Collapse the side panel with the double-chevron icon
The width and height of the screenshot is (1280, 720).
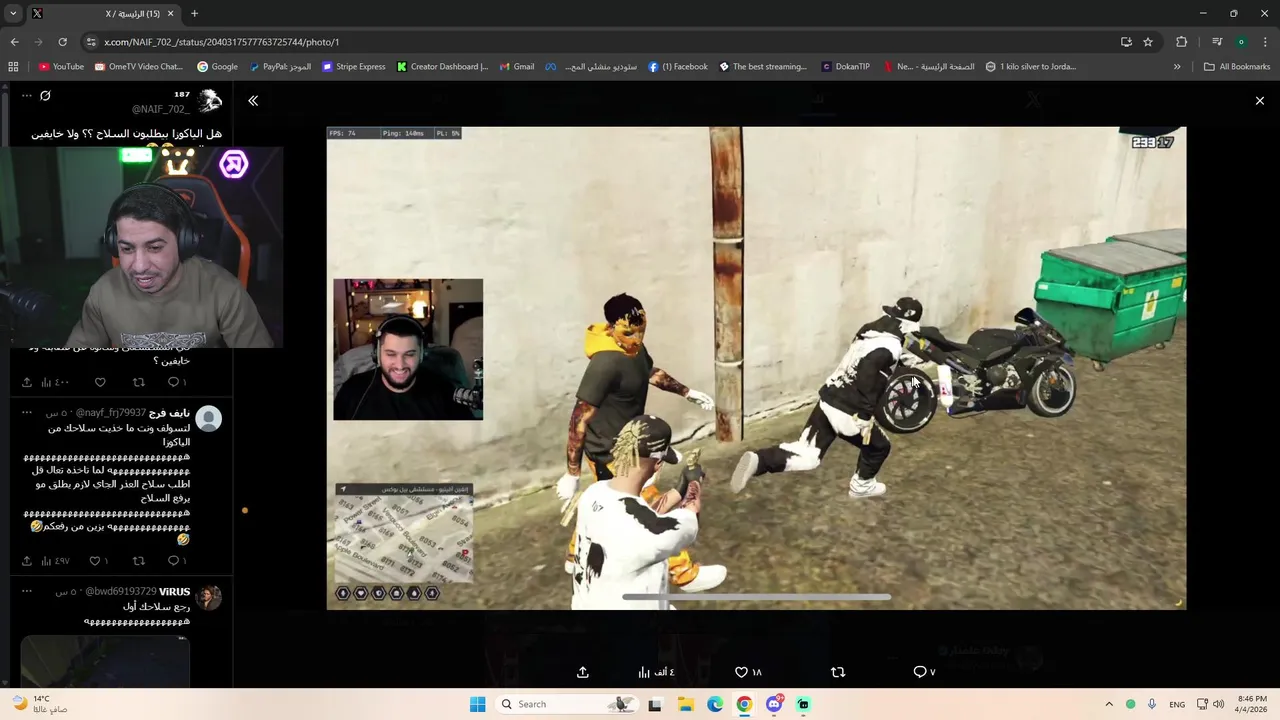click(x=253, y=101)
